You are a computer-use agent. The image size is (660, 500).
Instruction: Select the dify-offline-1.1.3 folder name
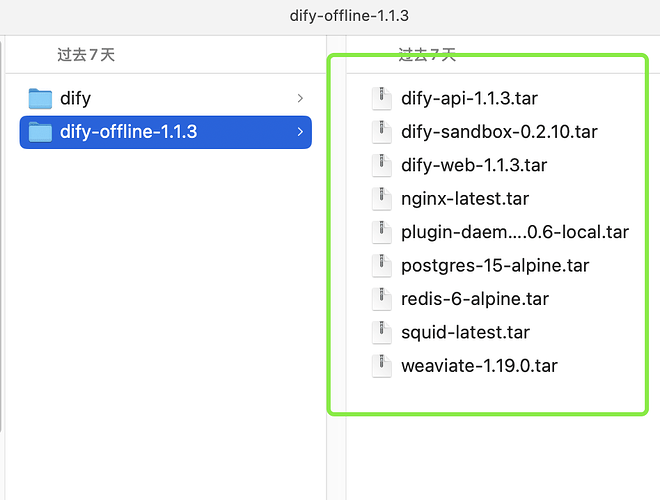pos(128,132)
